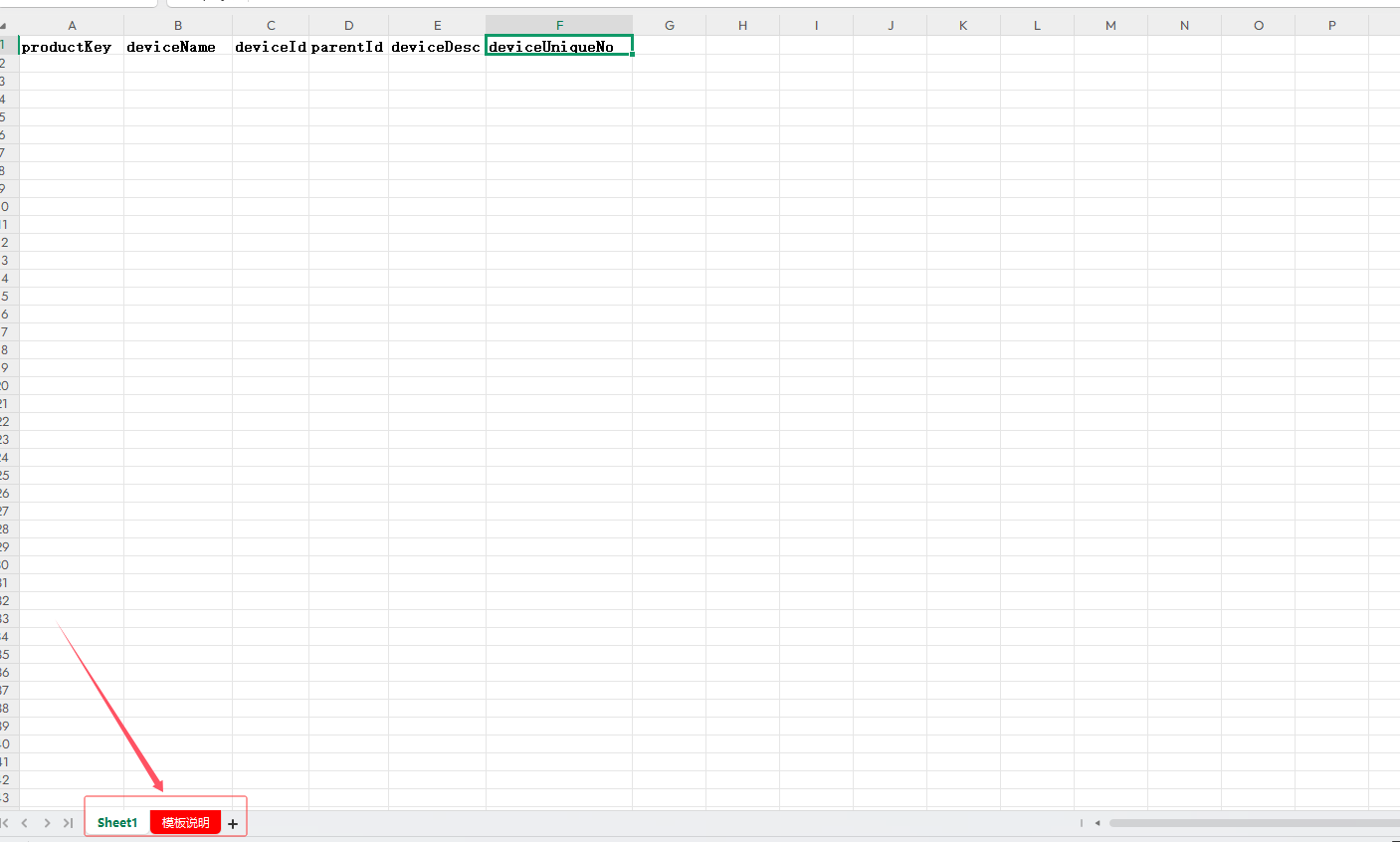
Task: Switch to the Sheet1 tab
Action: coord(117,822)
